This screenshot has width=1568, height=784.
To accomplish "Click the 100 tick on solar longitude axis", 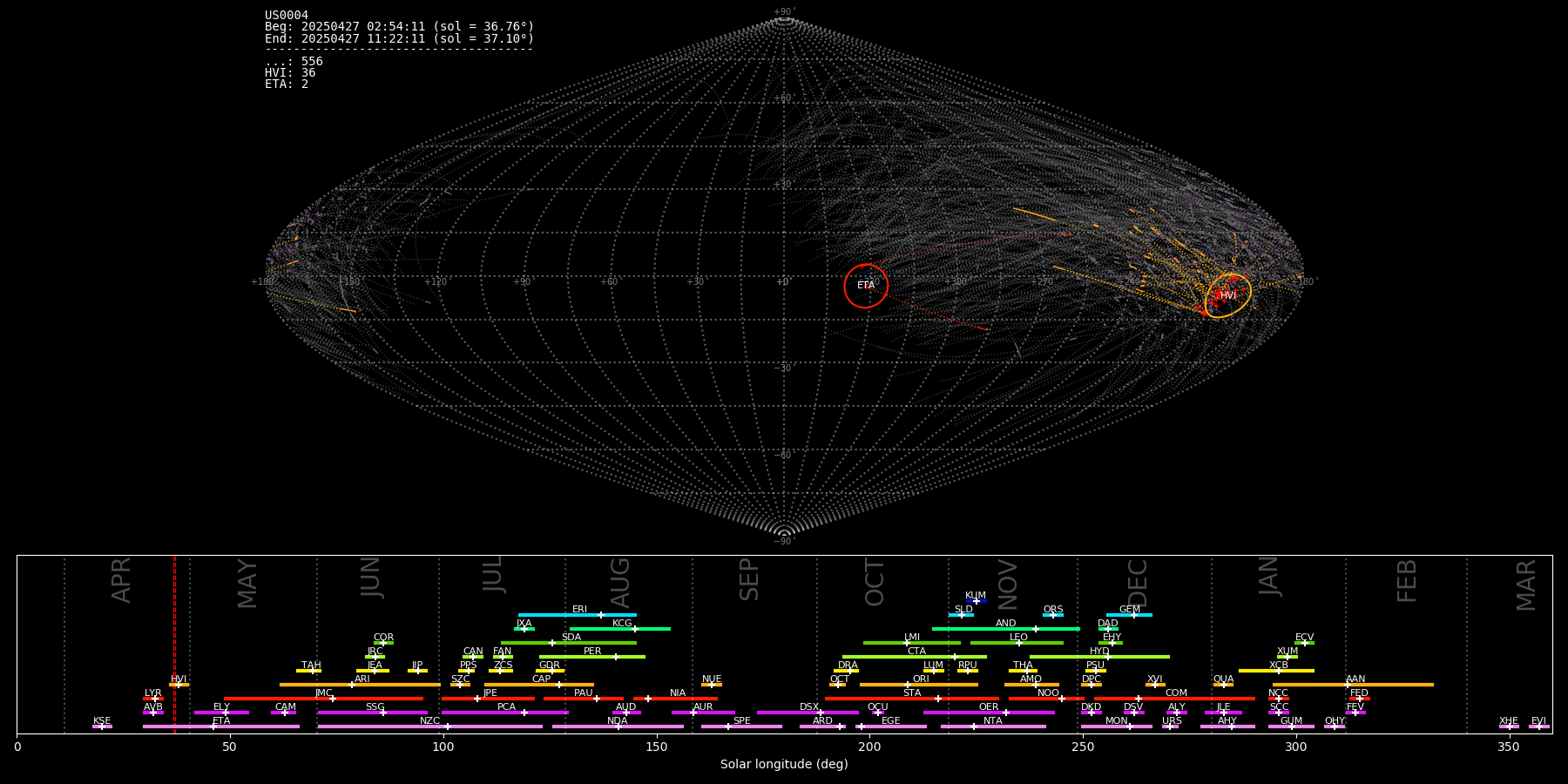I will click(x=443, y=747).
